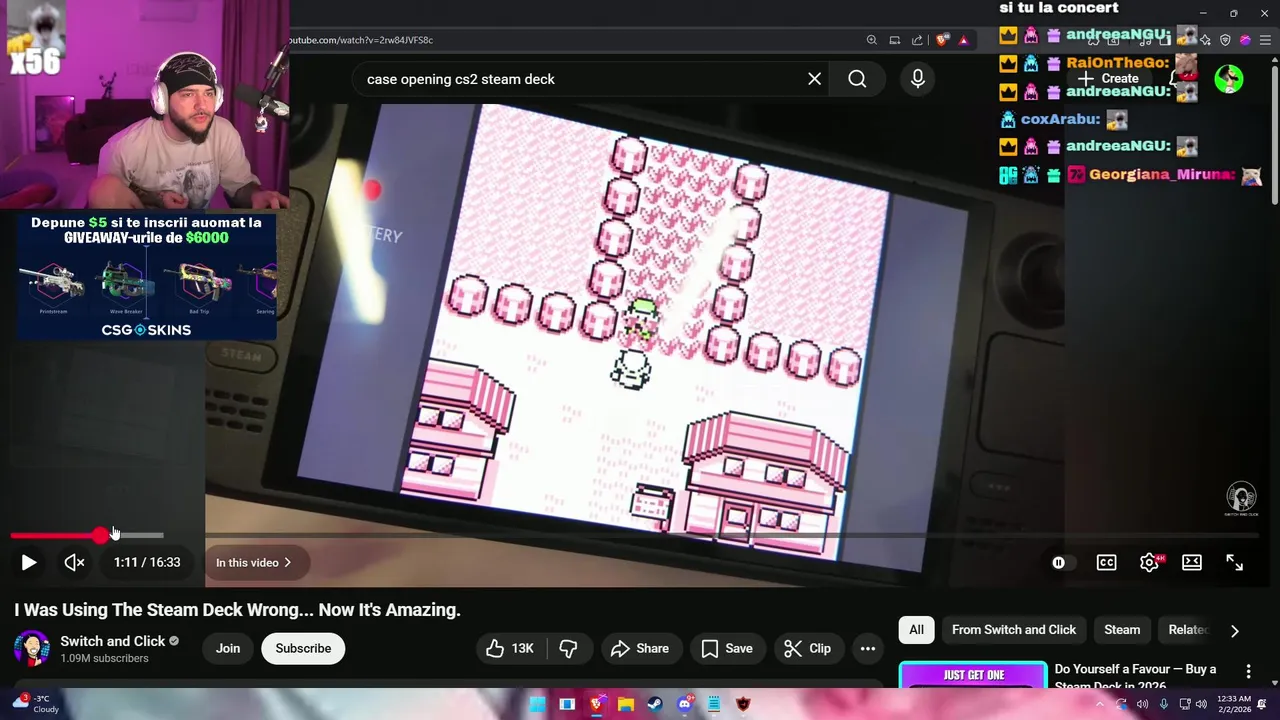Open the Brave Rewards triangle icon
The width and height of the screenshot is (1280, 720).
pyautogui.click(x=963, y=40)
